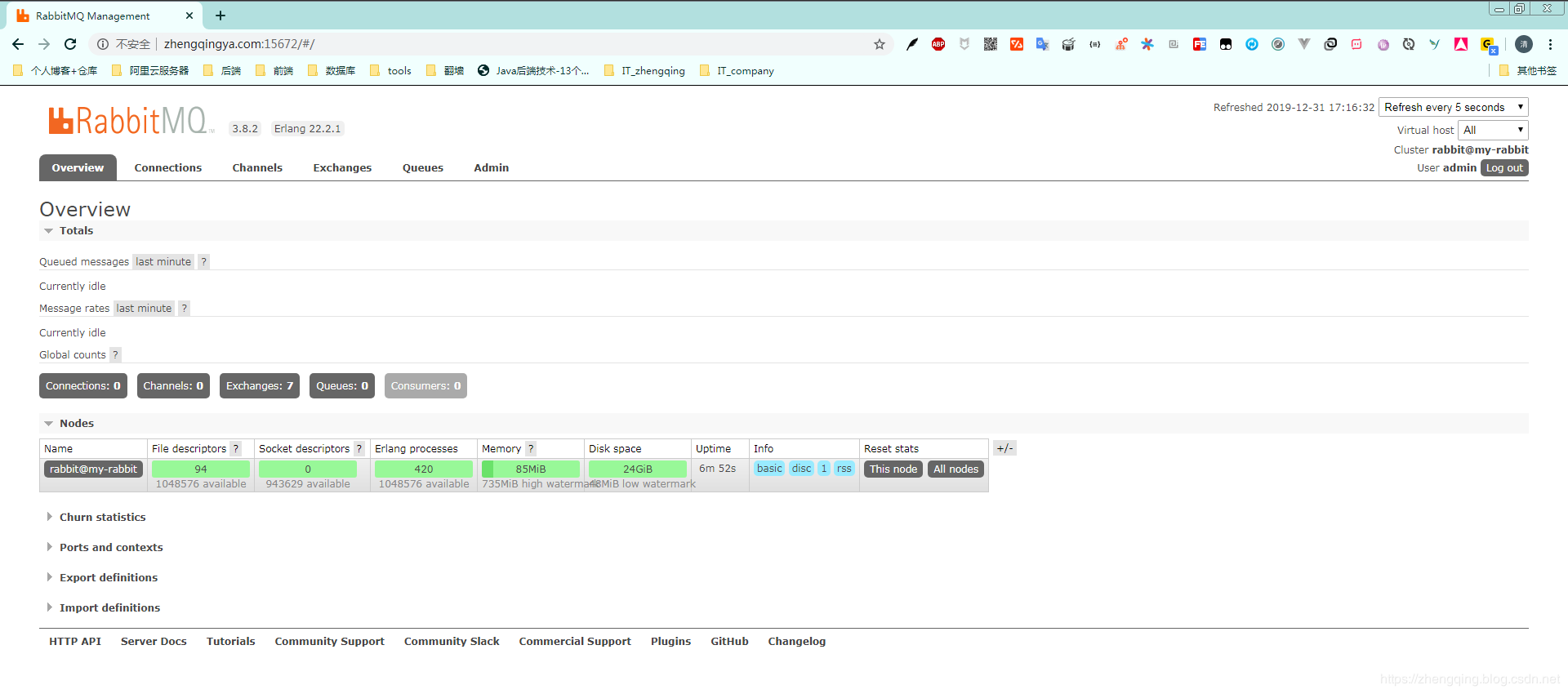The height and width of the screenshot is (694, 1568).
Task: Open the Queues tab
Action: coord(423,168)
